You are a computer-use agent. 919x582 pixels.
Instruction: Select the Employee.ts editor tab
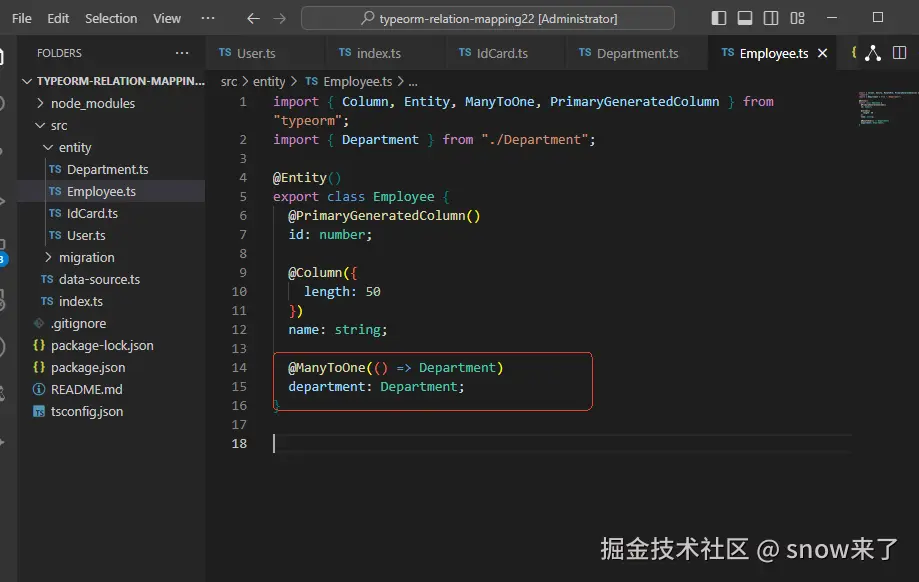point(774,53)
